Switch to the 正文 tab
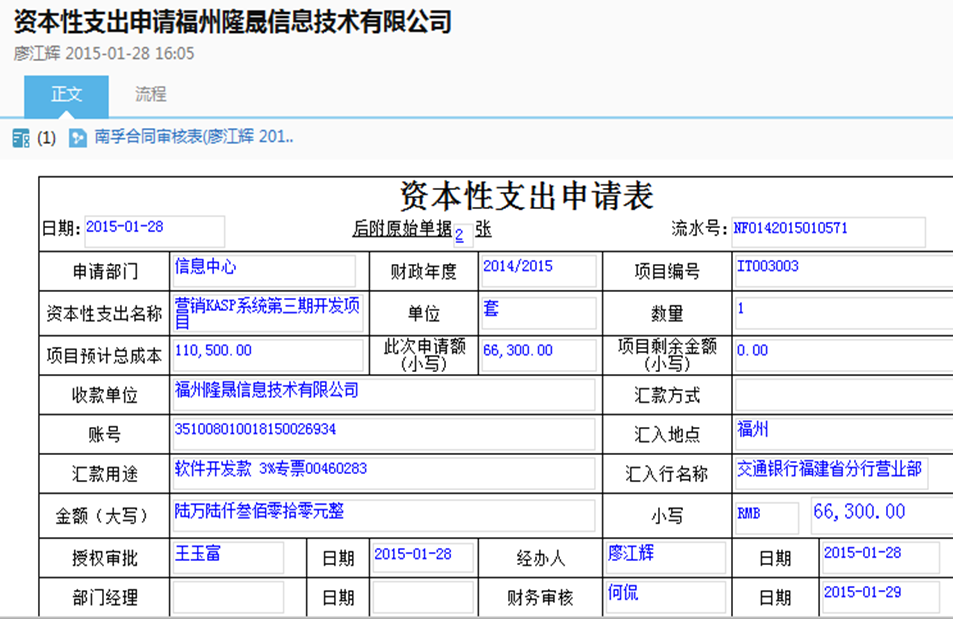Image resolution: width=953 pixels, height=623 pixels. click(x=66, y=95)
